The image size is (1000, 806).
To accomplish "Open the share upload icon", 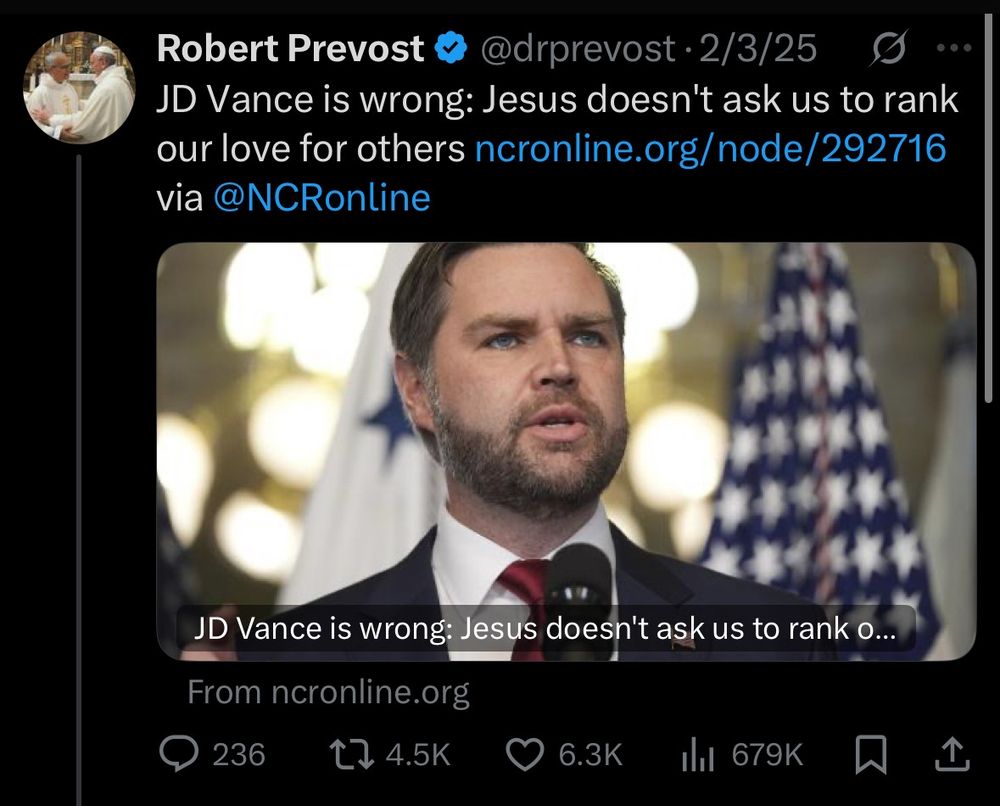I will [952, 754].
